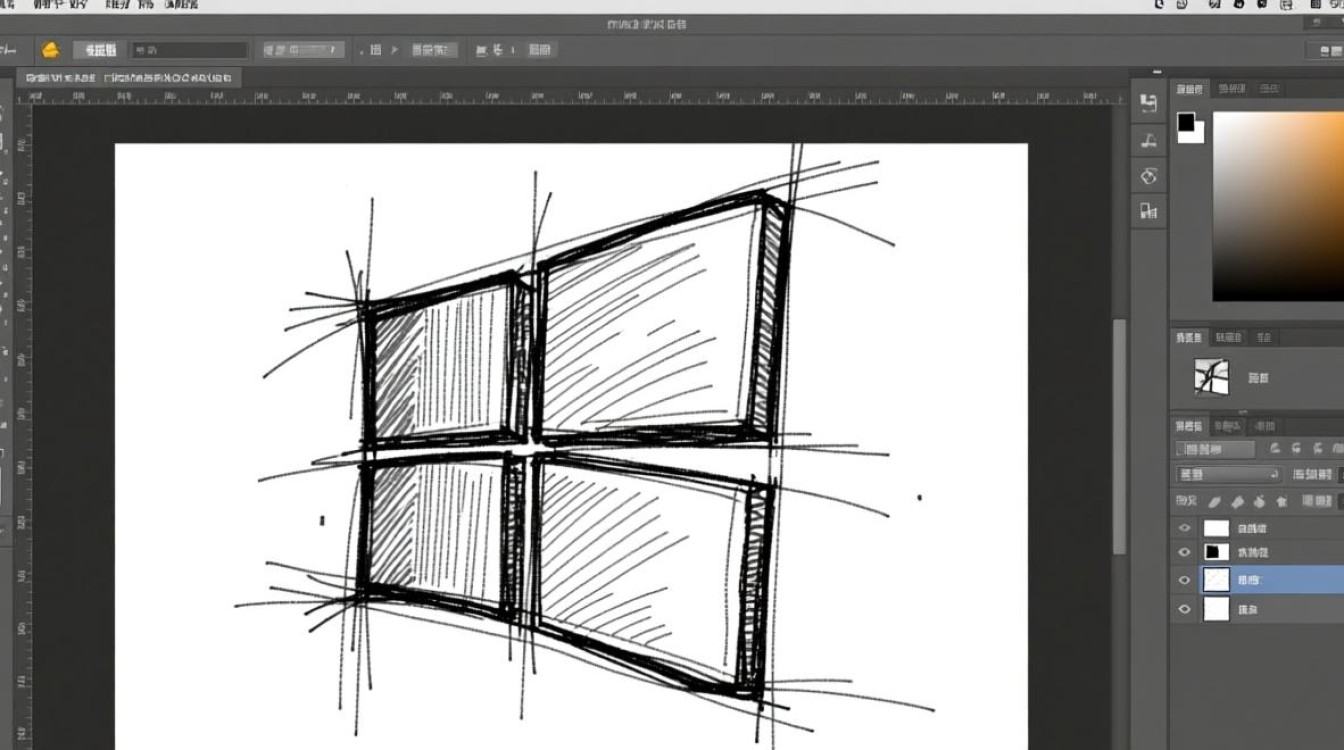Image resolution: width=1344 pixels, height=750 pixels.
Task: Select the histogram panel icon in the dock
Action: 1148,211
